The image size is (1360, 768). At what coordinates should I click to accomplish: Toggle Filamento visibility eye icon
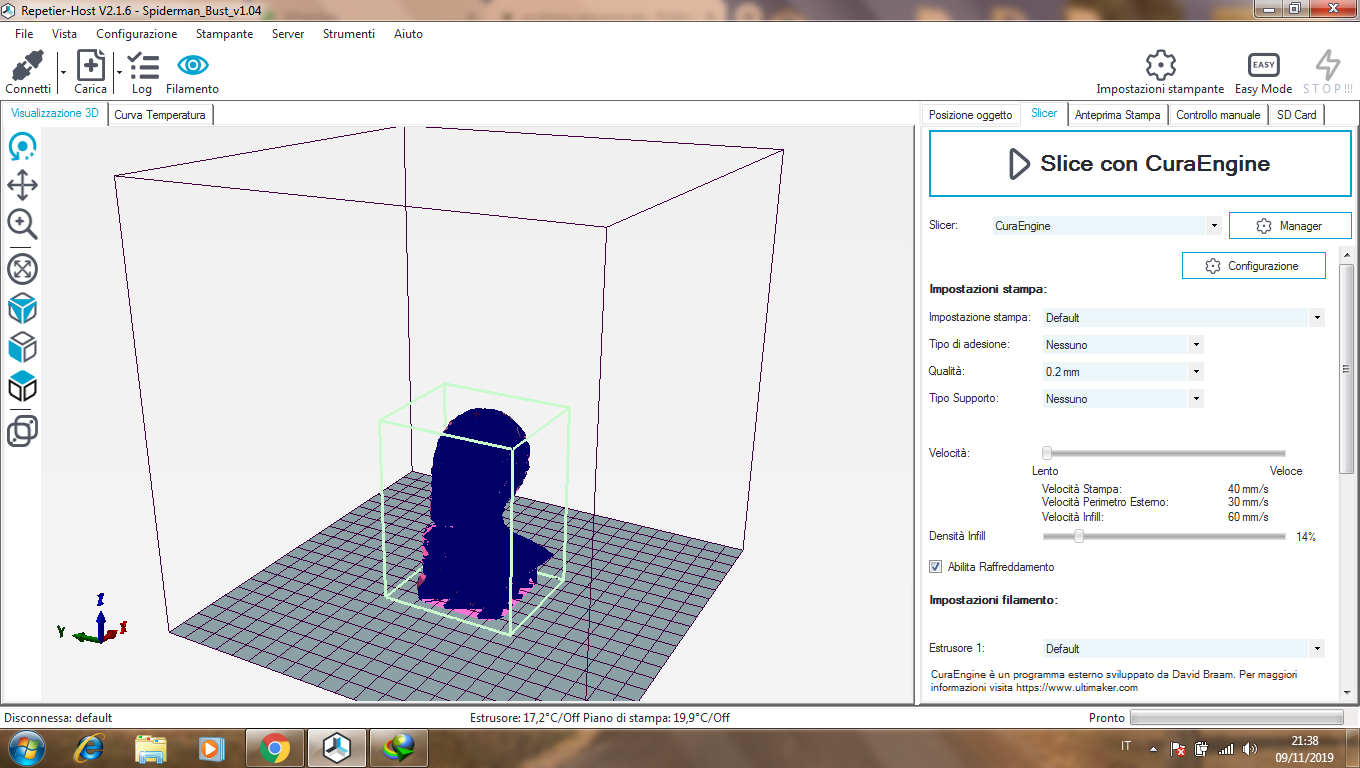click(192, 66)
